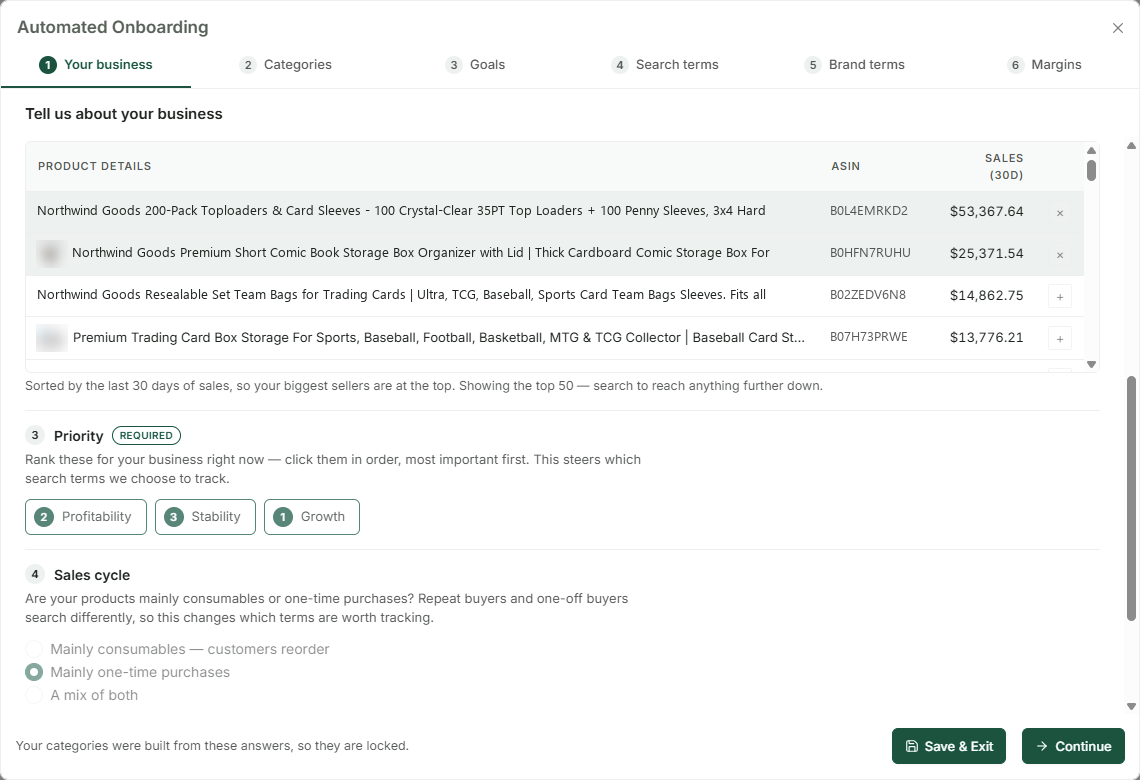This screenshot has width=1140, height=780.
Task: Click the Northwind Goods 200-Pack Toploaders title
Action: pos(401,211)
